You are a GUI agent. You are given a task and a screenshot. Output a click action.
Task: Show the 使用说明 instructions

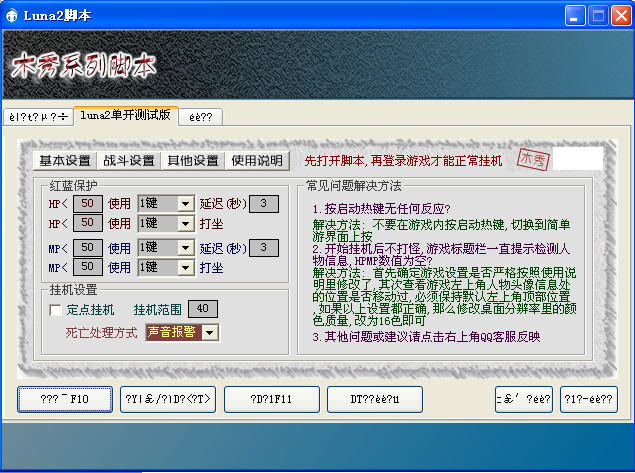[257, 161]
